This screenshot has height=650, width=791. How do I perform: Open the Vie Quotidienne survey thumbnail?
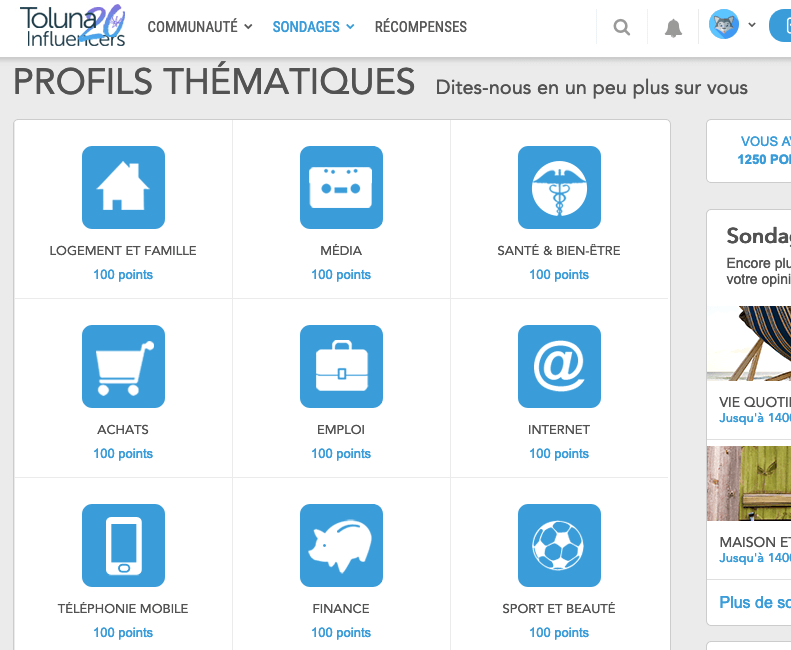click(748, 343)
